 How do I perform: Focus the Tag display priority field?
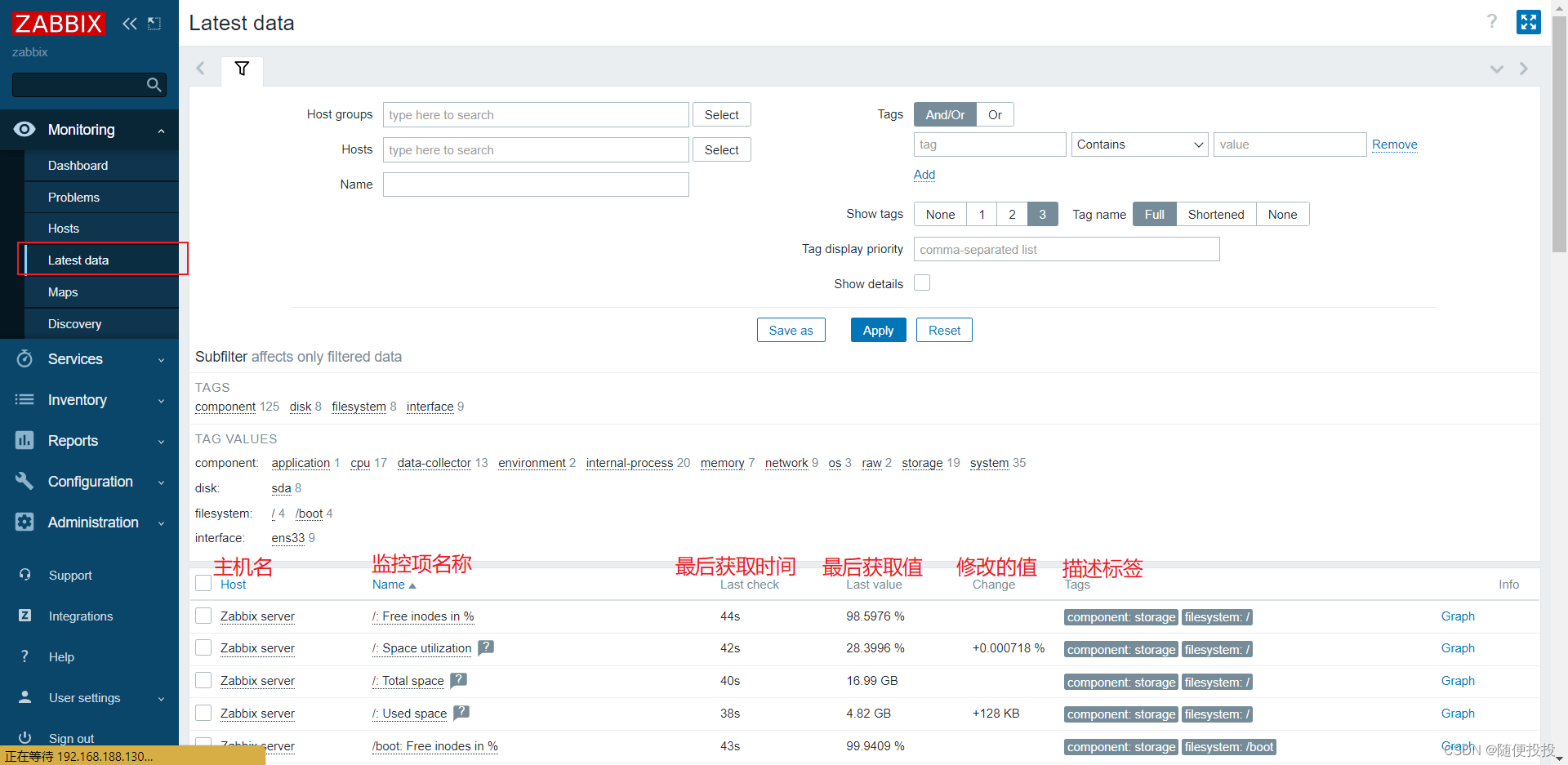click(x=1067, y=249)
